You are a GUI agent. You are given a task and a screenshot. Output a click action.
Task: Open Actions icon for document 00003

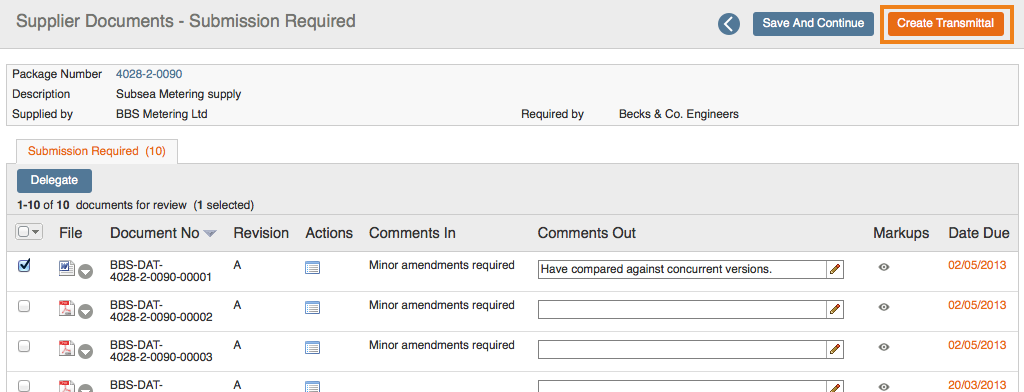313,348
